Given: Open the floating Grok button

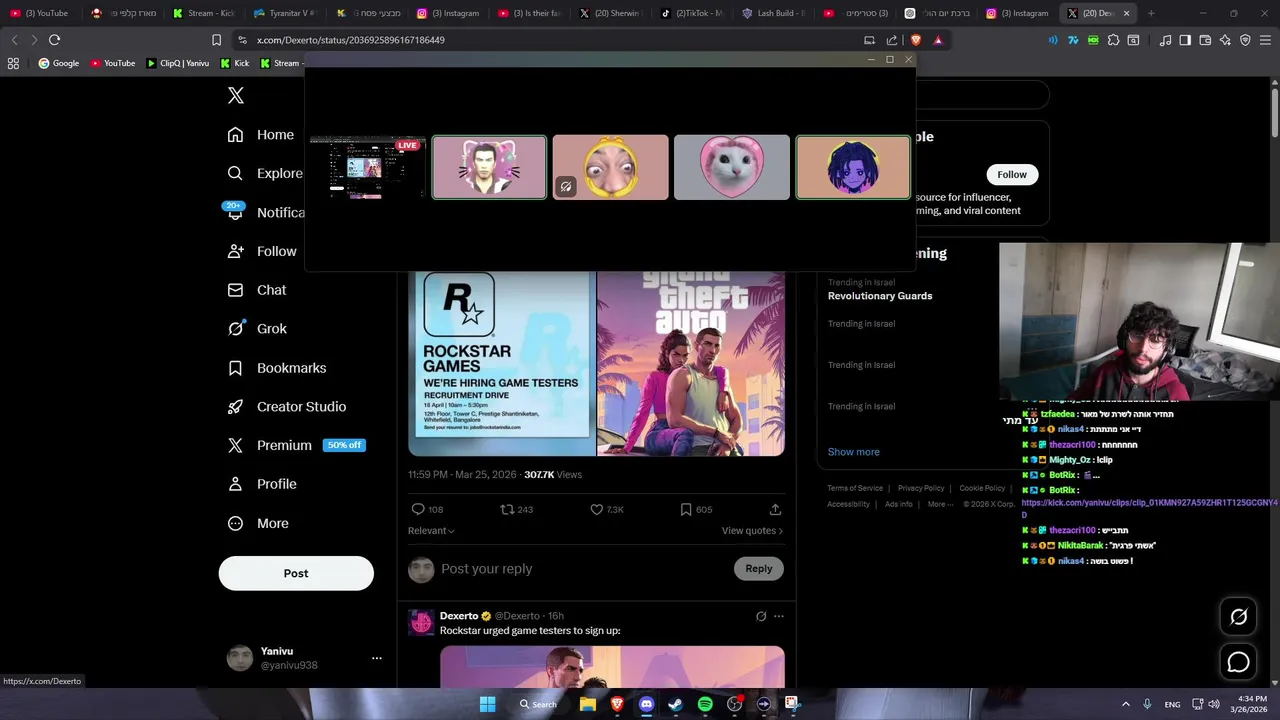Looking at the screenshot, I should pos(1238,617).
